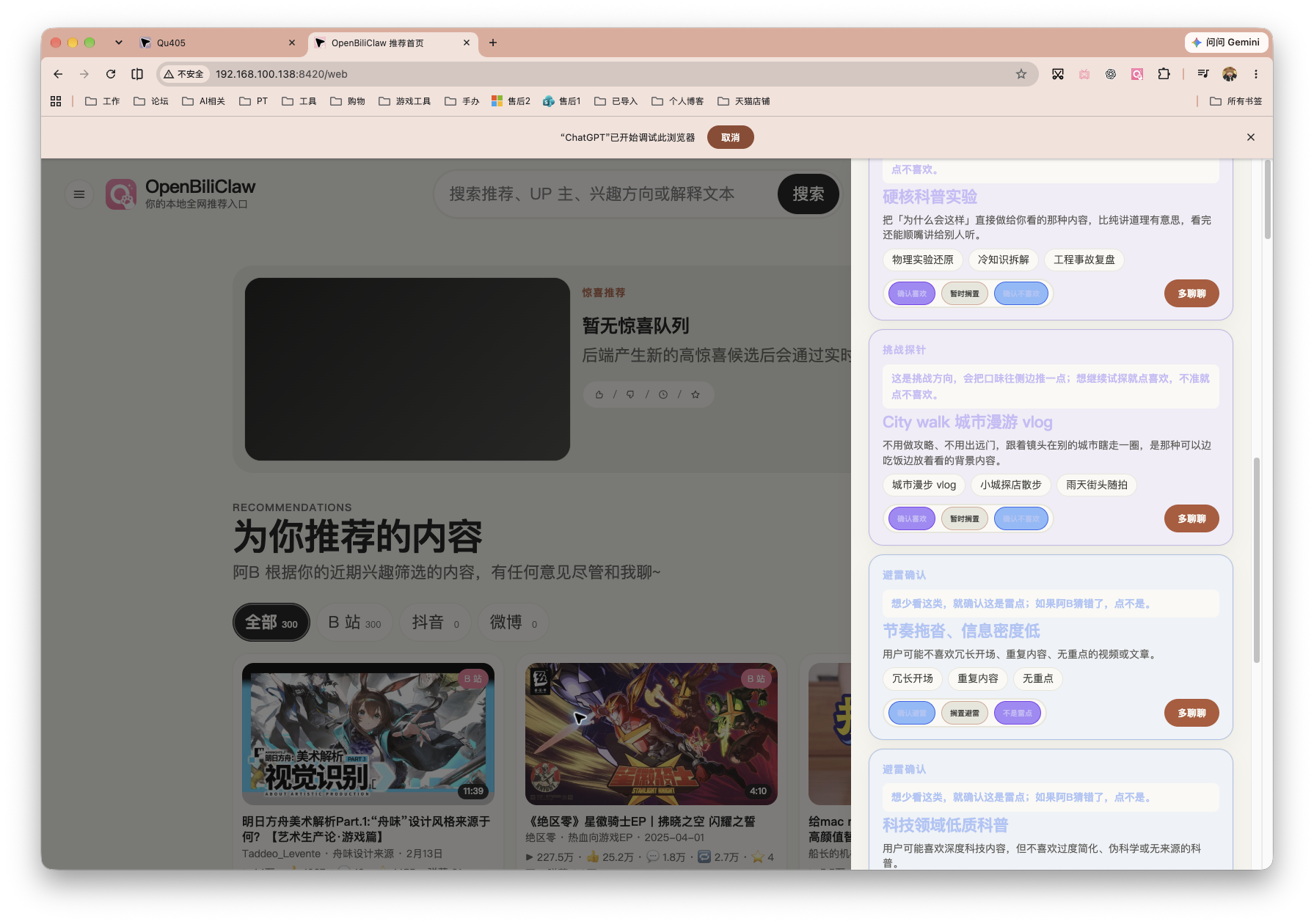Open the profile avatar in Chrome toolbar

click(x=1230, y=74)
